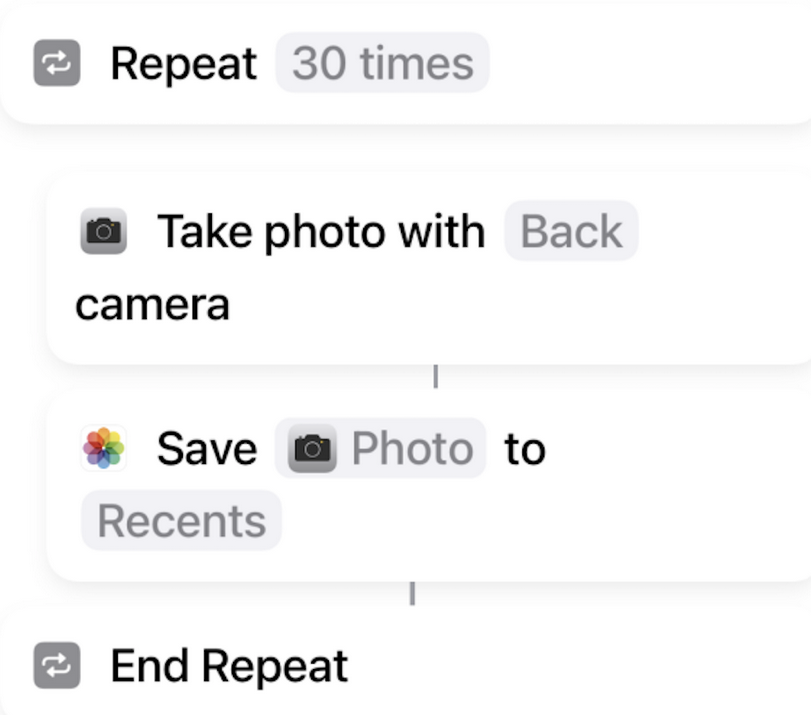Tap the "Take photo with" action text
This screenshot has width=811, height=715.
click(x=321, y=231)
